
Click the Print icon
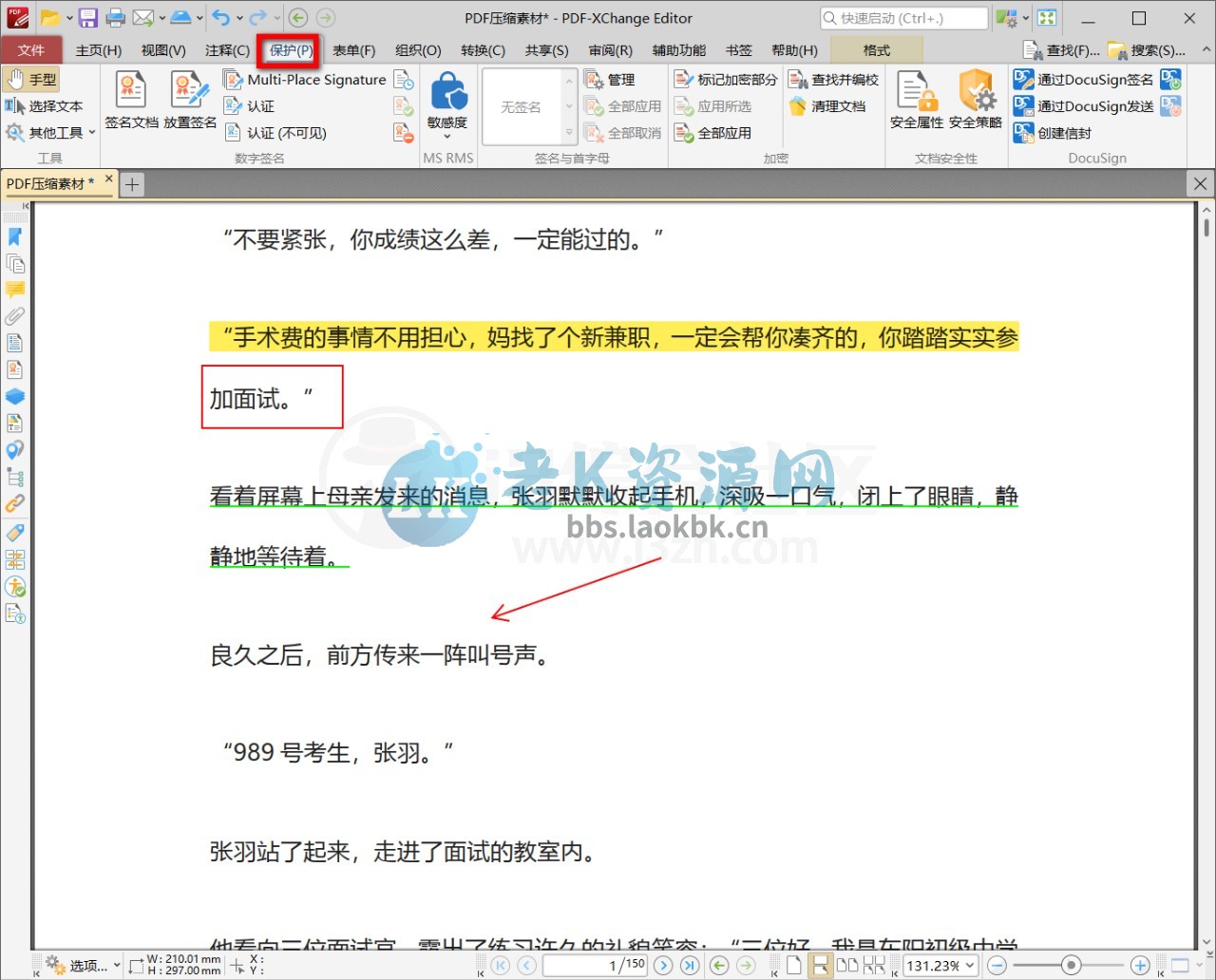coord(116,17)
